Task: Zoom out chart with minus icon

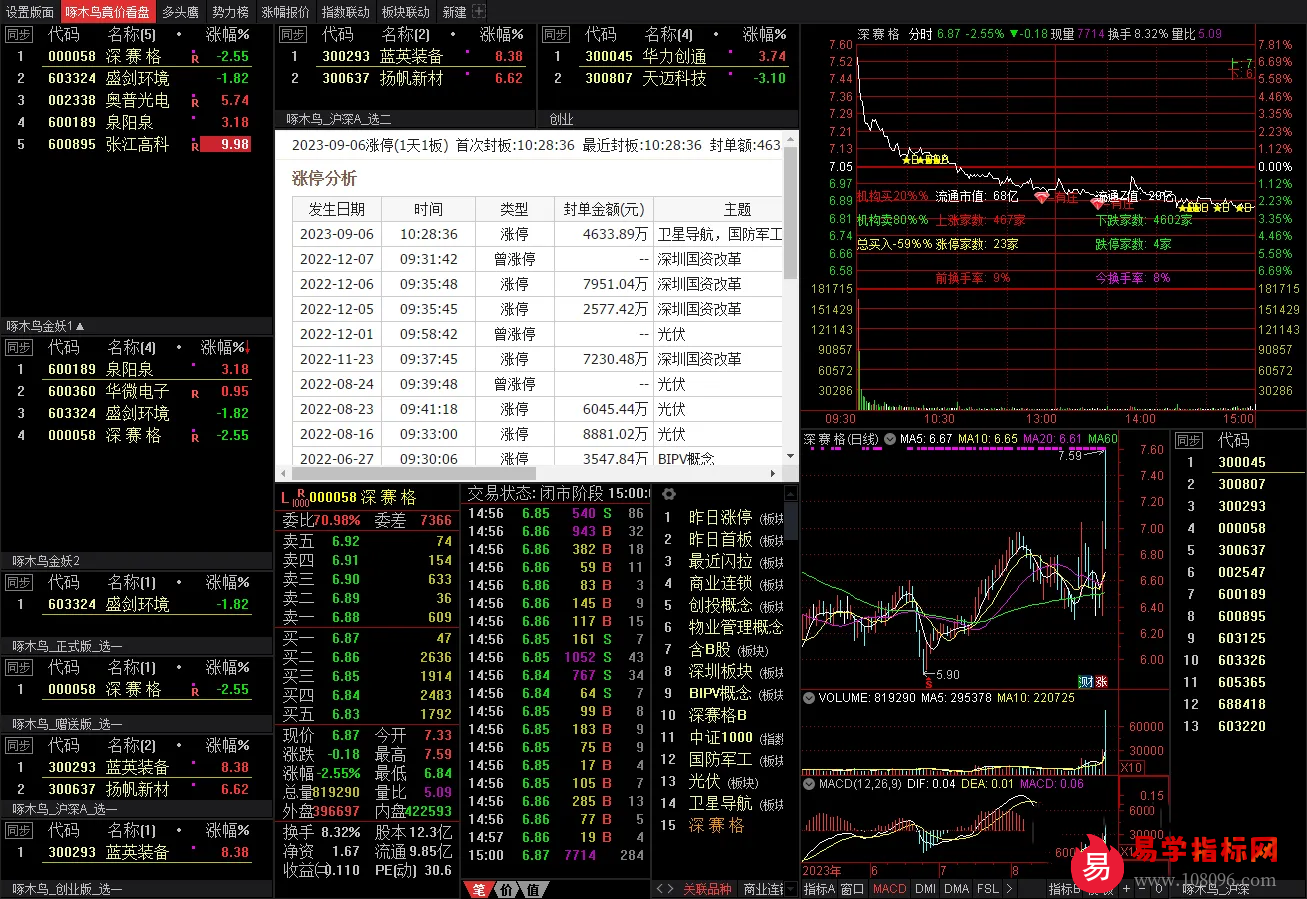Action: (x=1144, y=889)
